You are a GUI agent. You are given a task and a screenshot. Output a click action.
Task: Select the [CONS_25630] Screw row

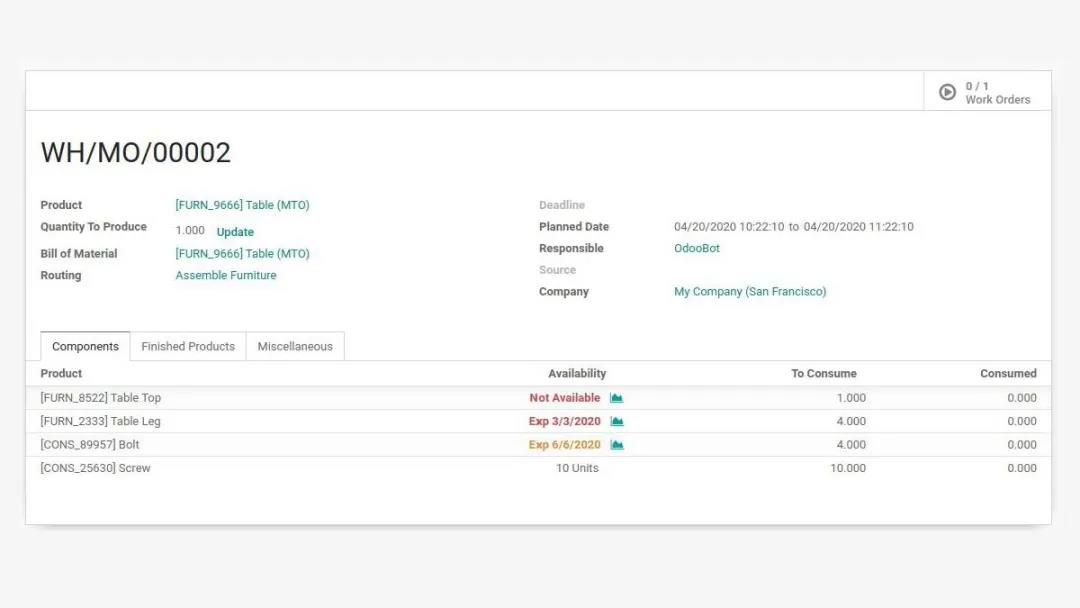(x=539, y=468)
